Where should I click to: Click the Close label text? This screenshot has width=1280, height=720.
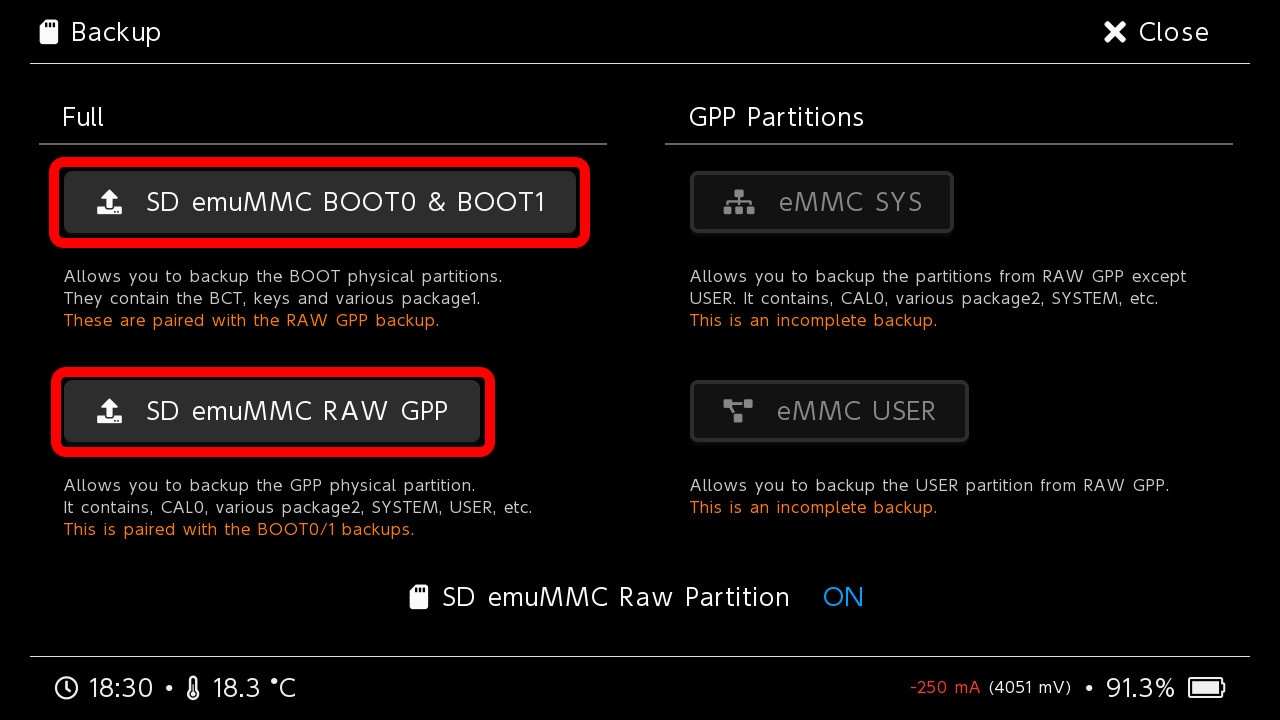pyautogui.click(x=1173, y=33)
